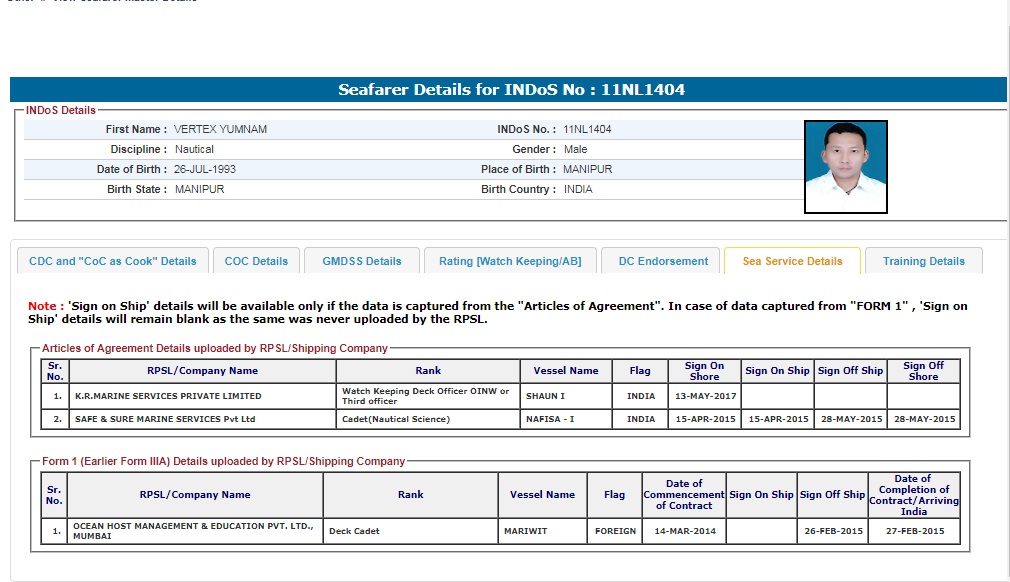The height and width of the screenshot is (582, 1010).
Task: Go to the DC Endorsement tab
Action: coord(663,261)
